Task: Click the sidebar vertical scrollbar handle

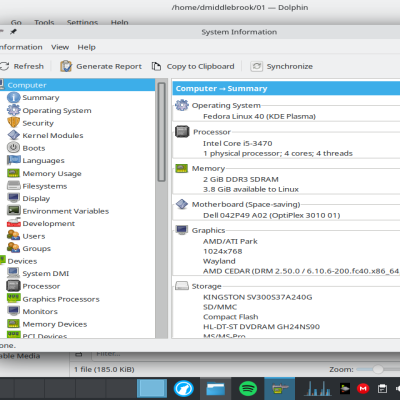Action: [x=162, y=132]
